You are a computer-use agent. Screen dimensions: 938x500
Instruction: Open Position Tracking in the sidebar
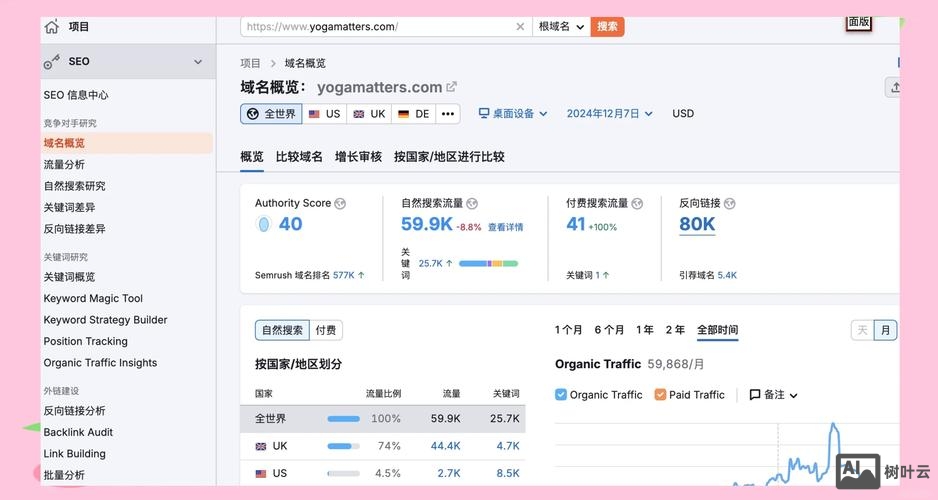86,342
